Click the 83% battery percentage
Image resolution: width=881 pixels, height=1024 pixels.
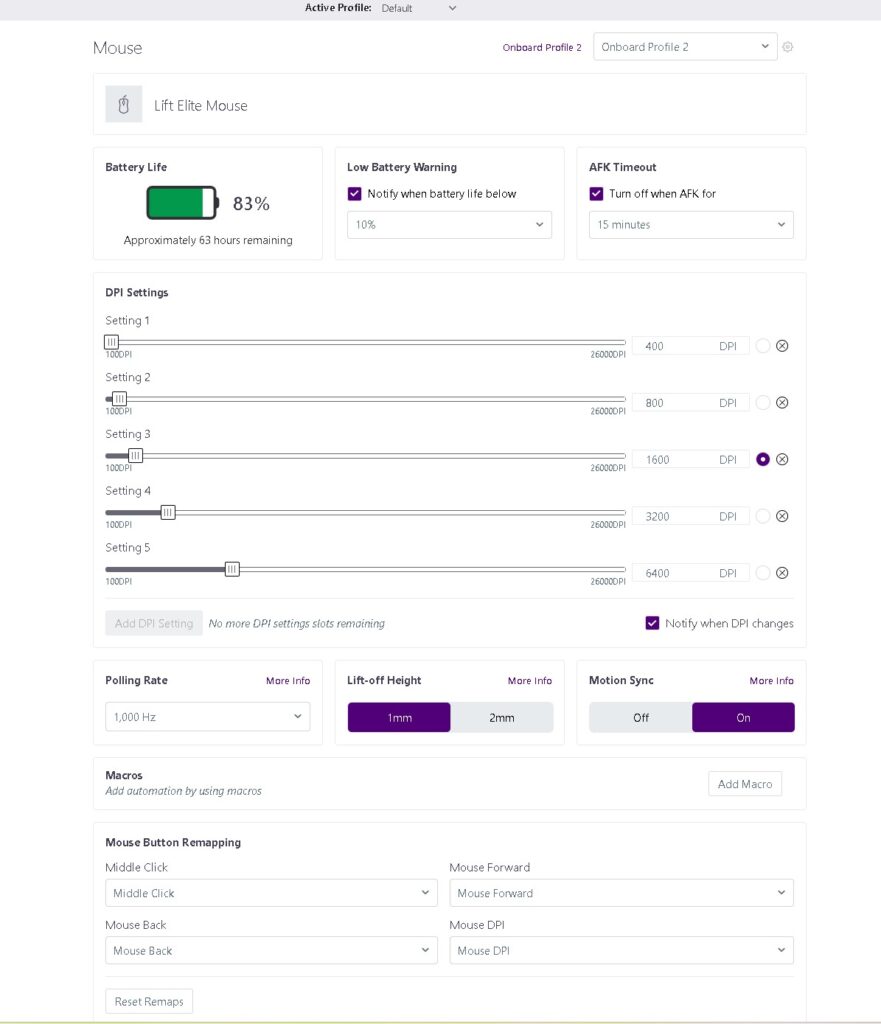(251, 204)
